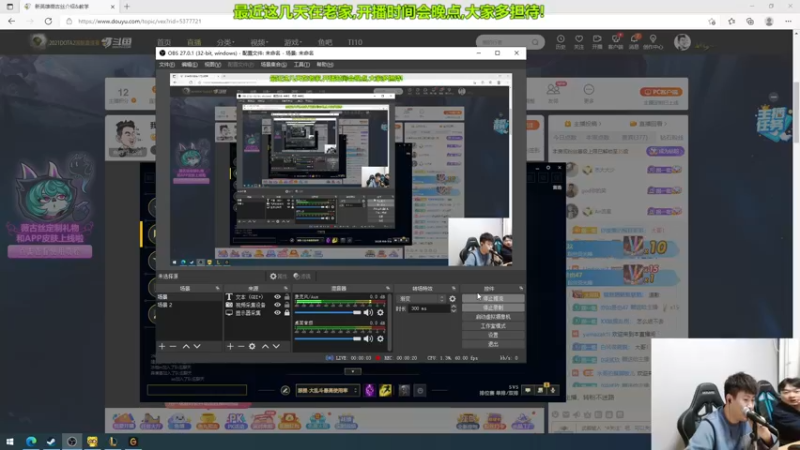Add a new source with plus icon
Viewport: 800px width, 450px height.
(x=230, y=346)
